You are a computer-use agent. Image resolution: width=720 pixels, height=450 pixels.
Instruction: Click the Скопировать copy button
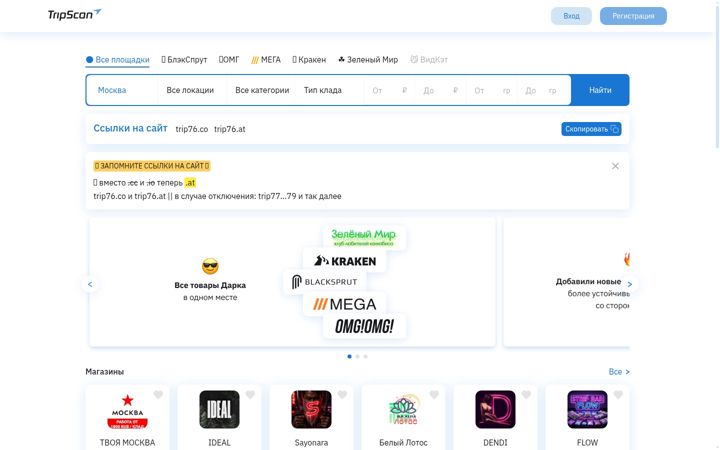tap(591, 129)
